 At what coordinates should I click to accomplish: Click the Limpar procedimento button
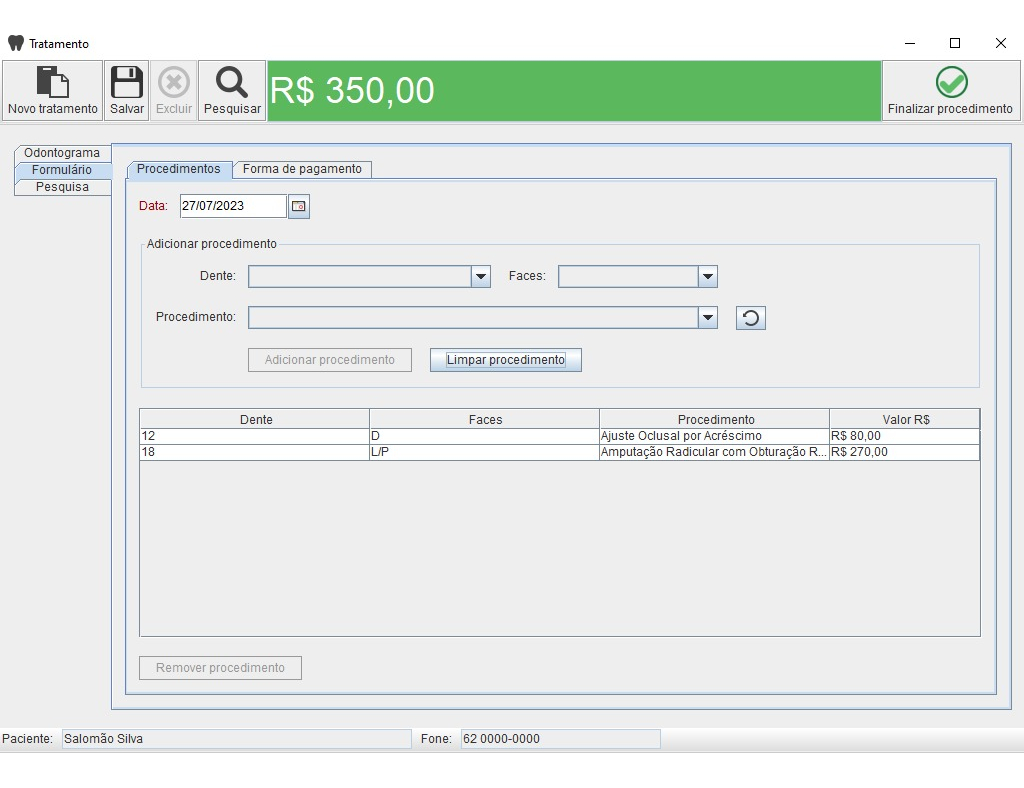pos(505,360)
